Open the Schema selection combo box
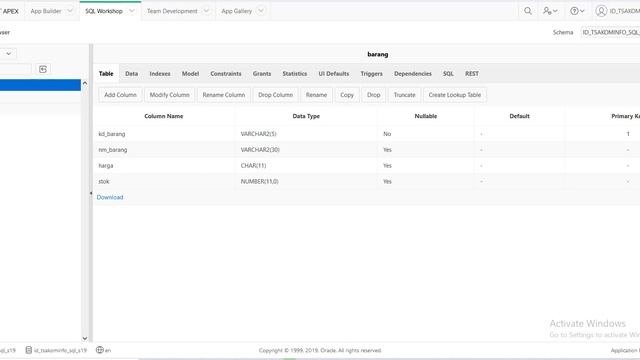 [611, 32]
